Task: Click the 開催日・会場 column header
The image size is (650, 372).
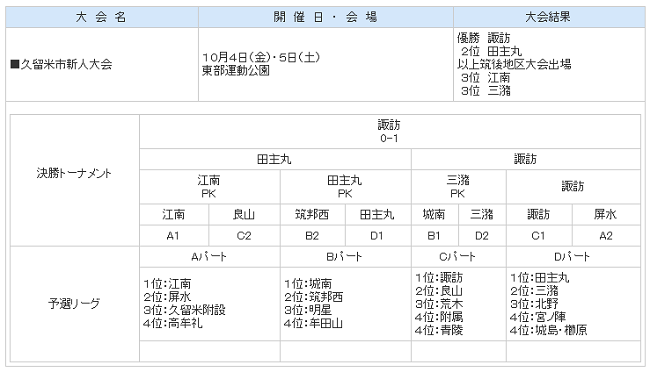Action: pyautogui.click(x=325, y=17)
